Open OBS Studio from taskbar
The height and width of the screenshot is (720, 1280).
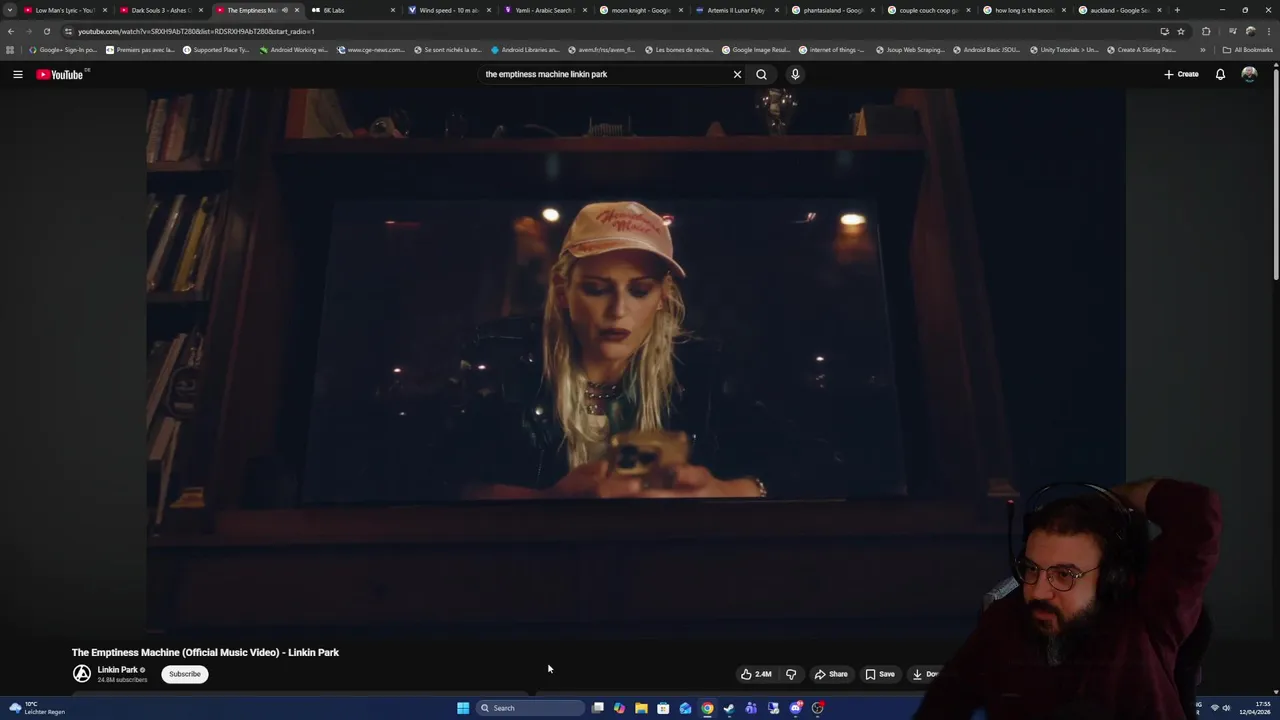coord(817,708)
